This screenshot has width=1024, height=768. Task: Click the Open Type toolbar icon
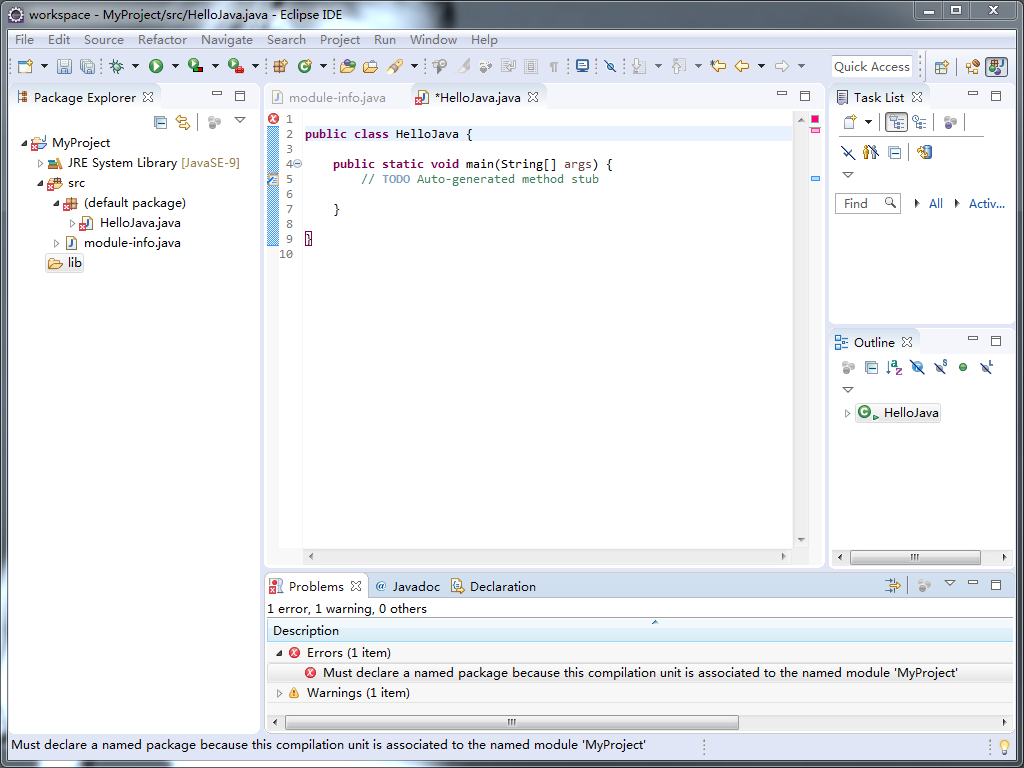coord(347,66)
